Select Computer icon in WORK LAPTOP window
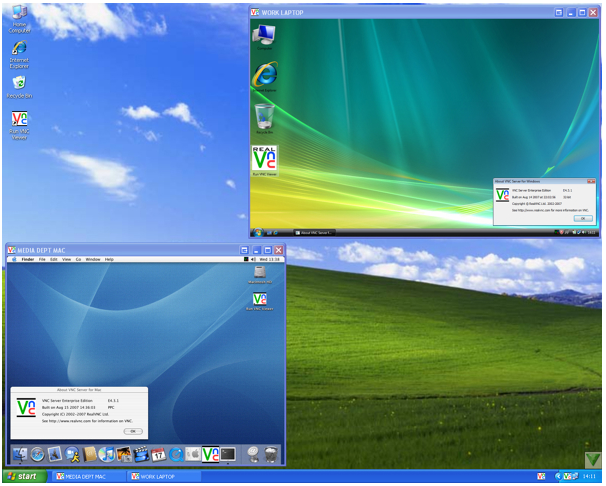The image size is (606, 486). [264, 37]
